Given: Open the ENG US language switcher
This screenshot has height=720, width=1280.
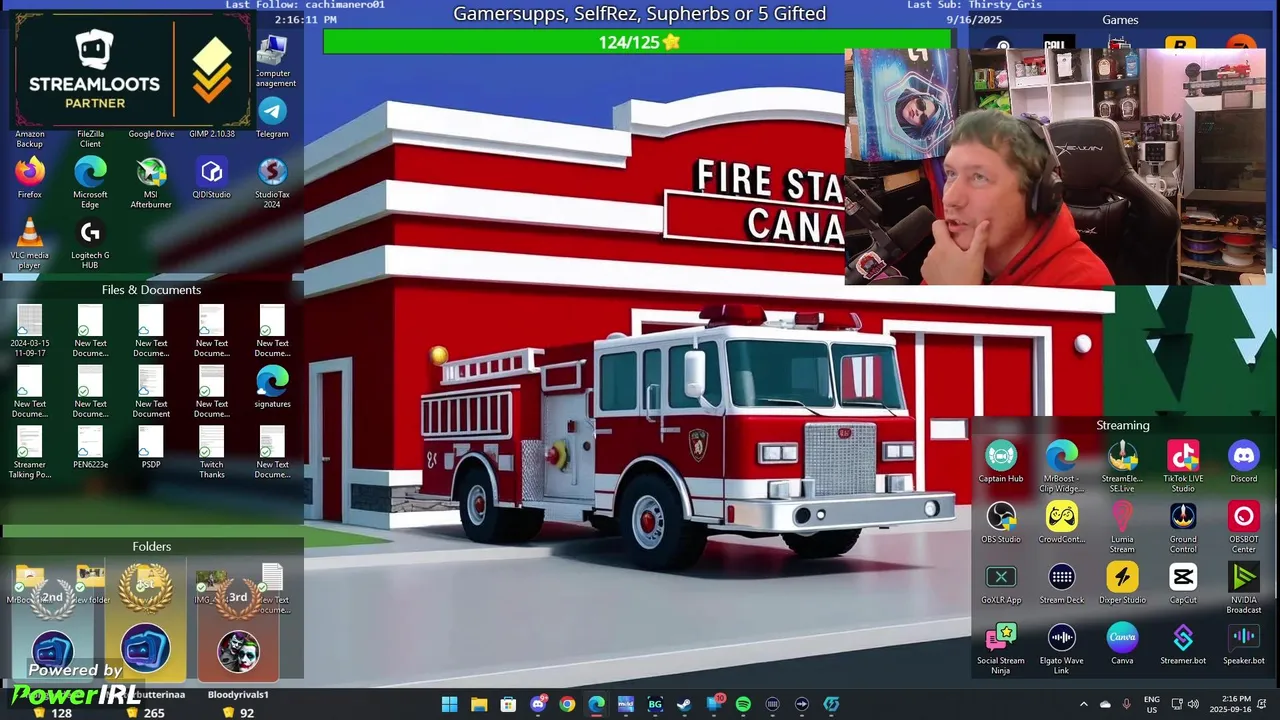Looking at the screenshot, I should (1152, 704).
